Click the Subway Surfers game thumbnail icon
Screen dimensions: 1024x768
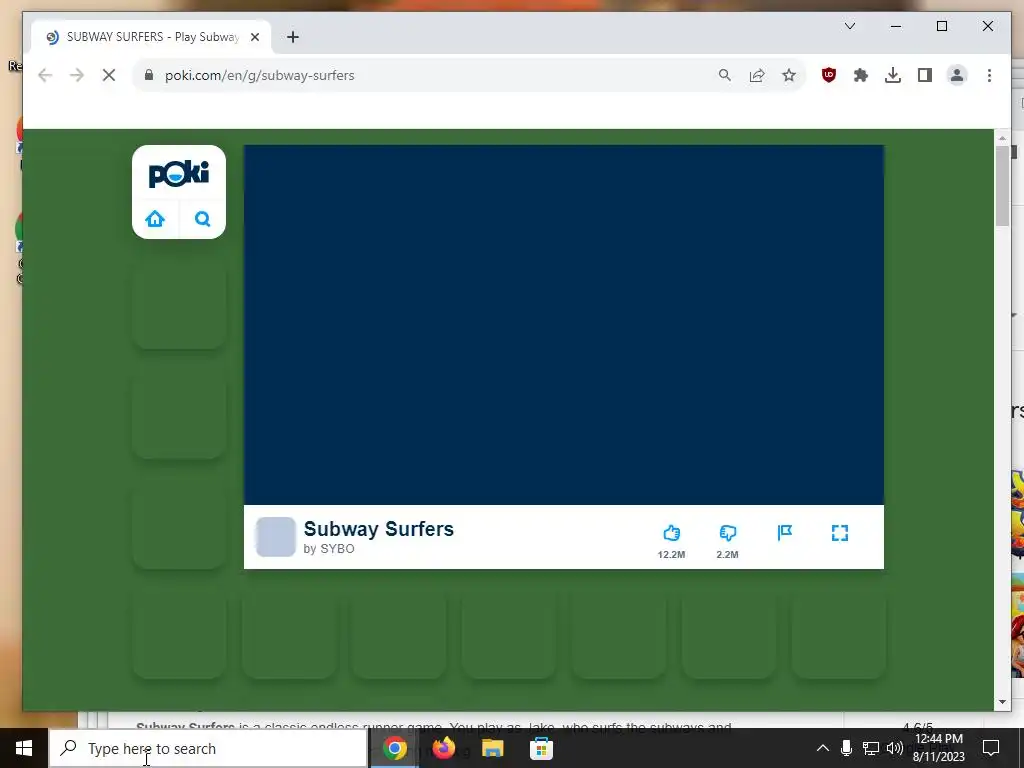pyautogui.click(x=276, y=537)
